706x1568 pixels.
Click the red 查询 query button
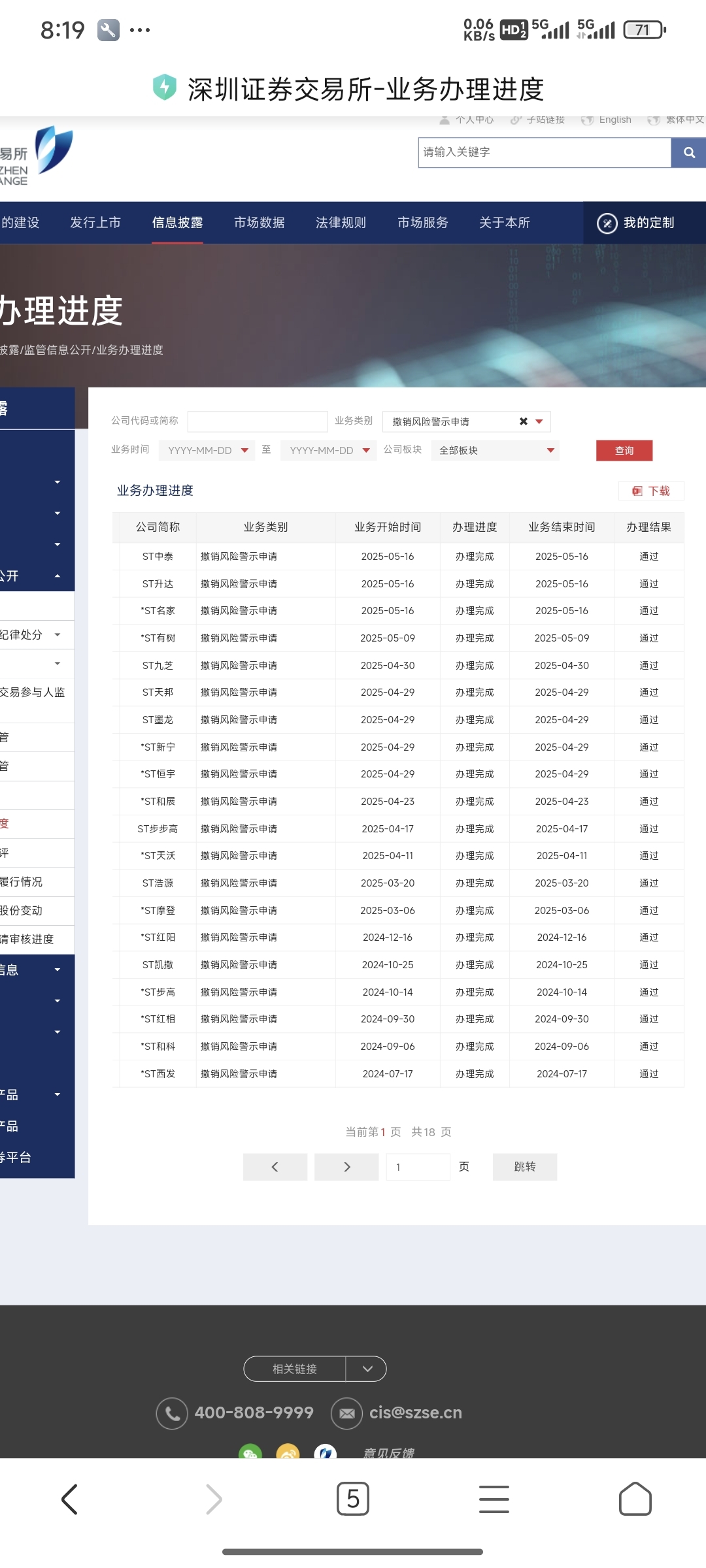click(x=624, y=450)
